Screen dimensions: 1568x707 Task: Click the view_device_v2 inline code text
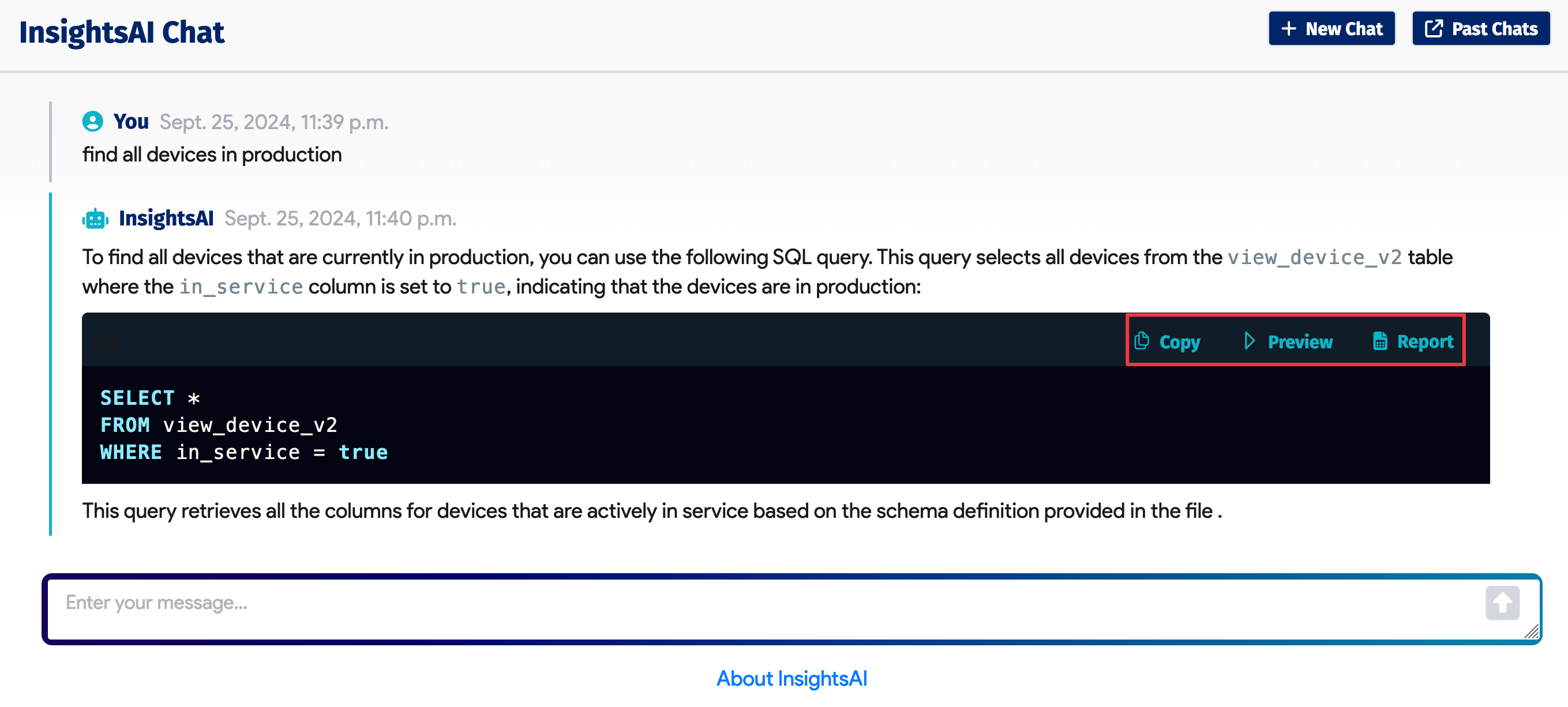pyautogui.click(x=1314, y=257)
